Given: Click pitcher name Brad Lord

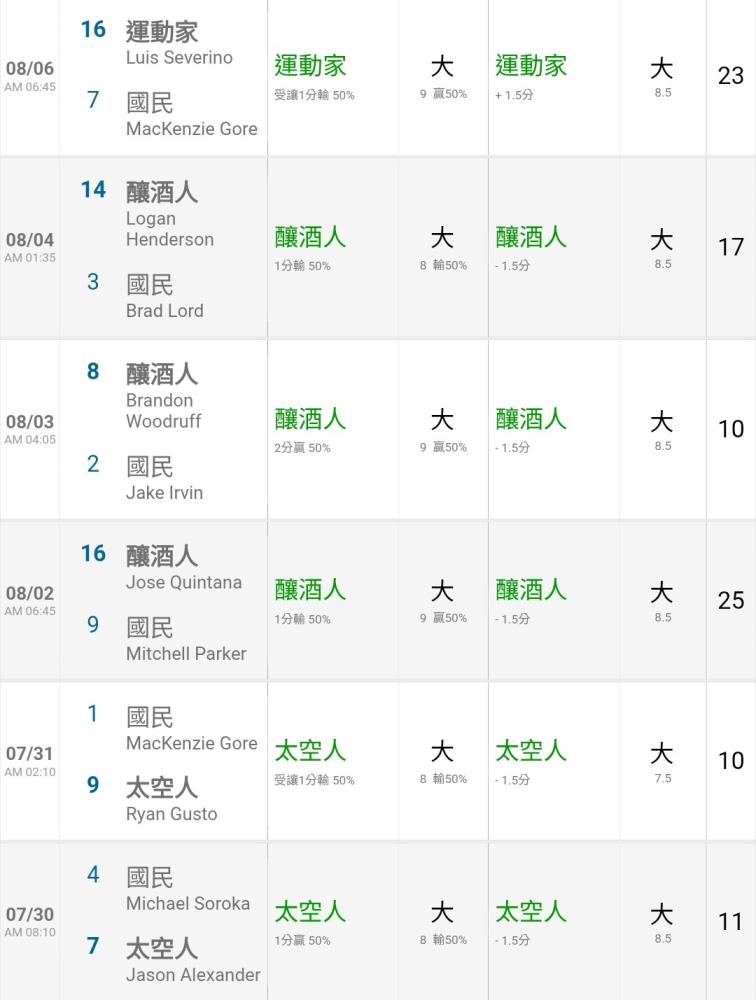Looking at the screenshot, I should click(165, 311).
